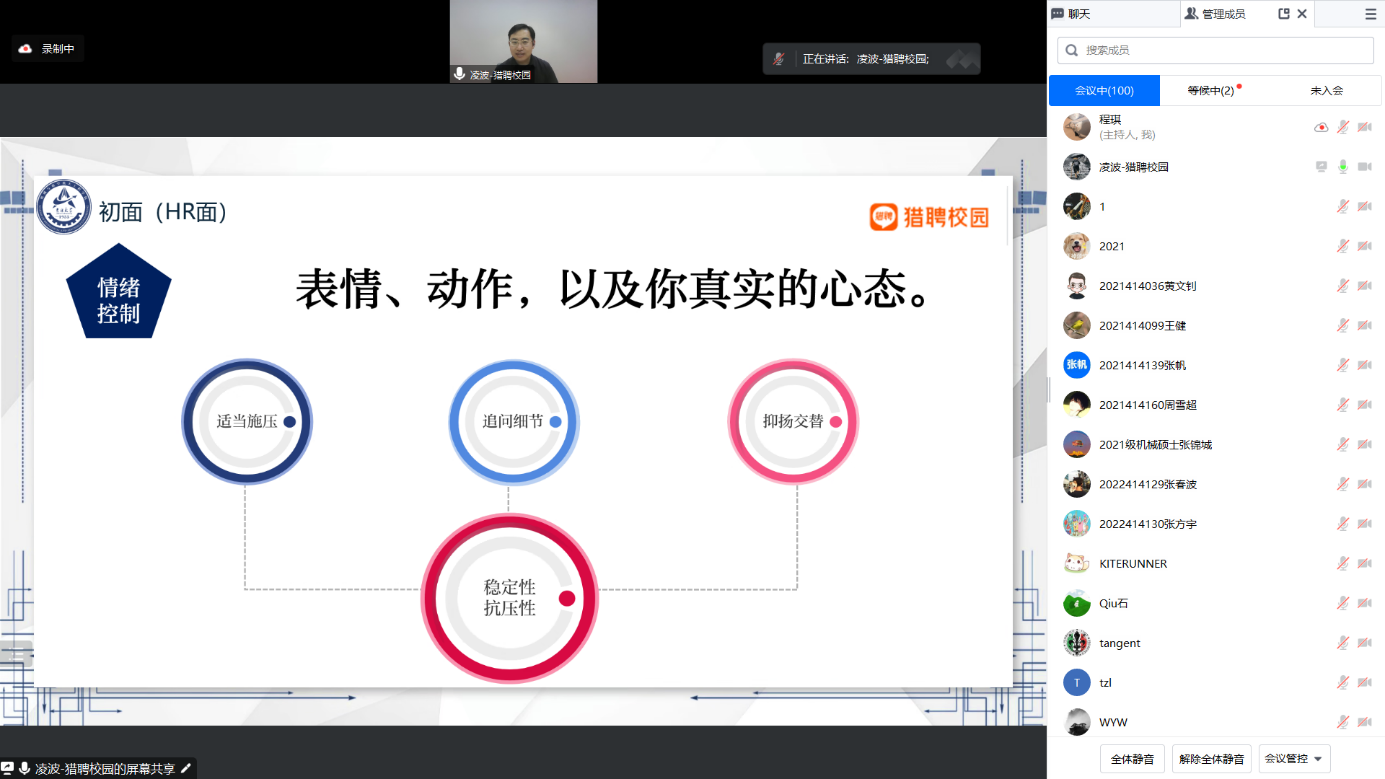Screen dimensions: 1385x779
Task: Click the cloud recording icon beside 程琪
Action: (1321, 127)
